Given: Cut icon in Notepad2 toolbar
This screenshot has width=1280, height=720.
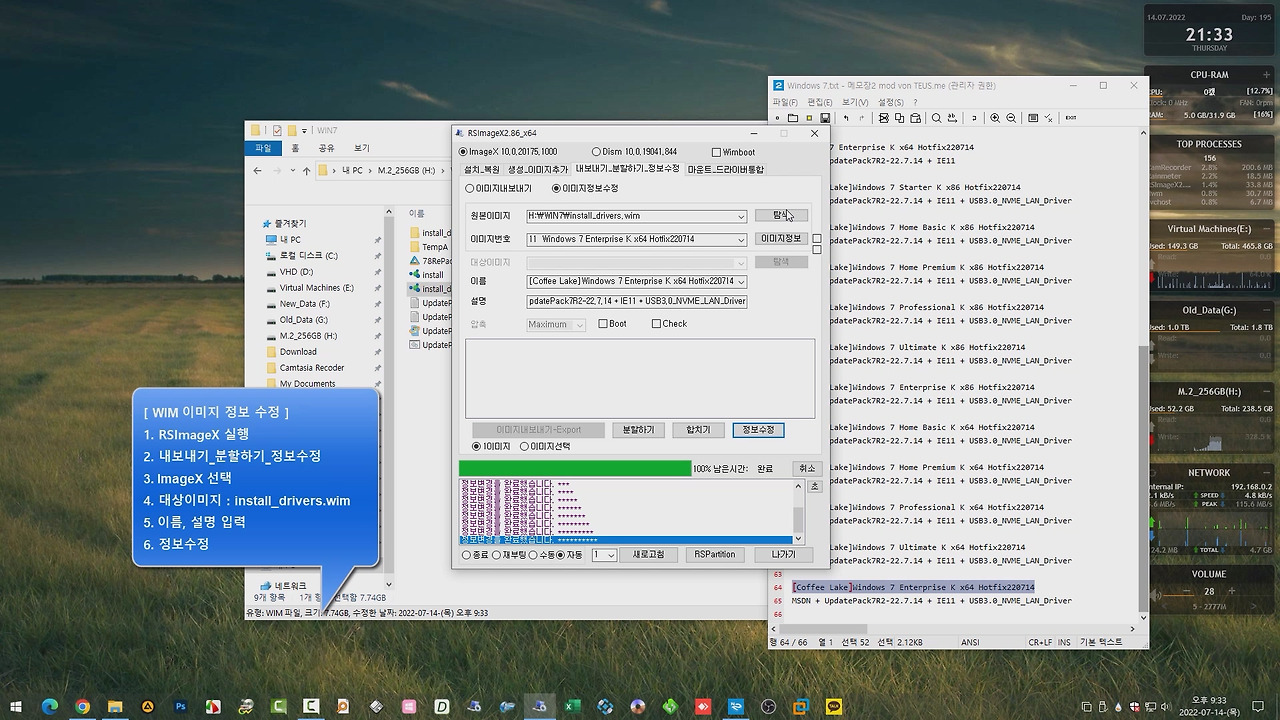Looking at the screenshot, I should [x=884, y=118].
